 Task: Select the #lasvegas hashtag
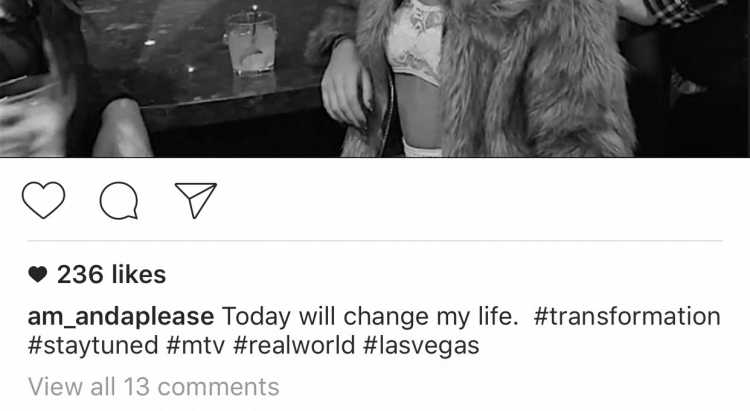[x=421, y=345]
